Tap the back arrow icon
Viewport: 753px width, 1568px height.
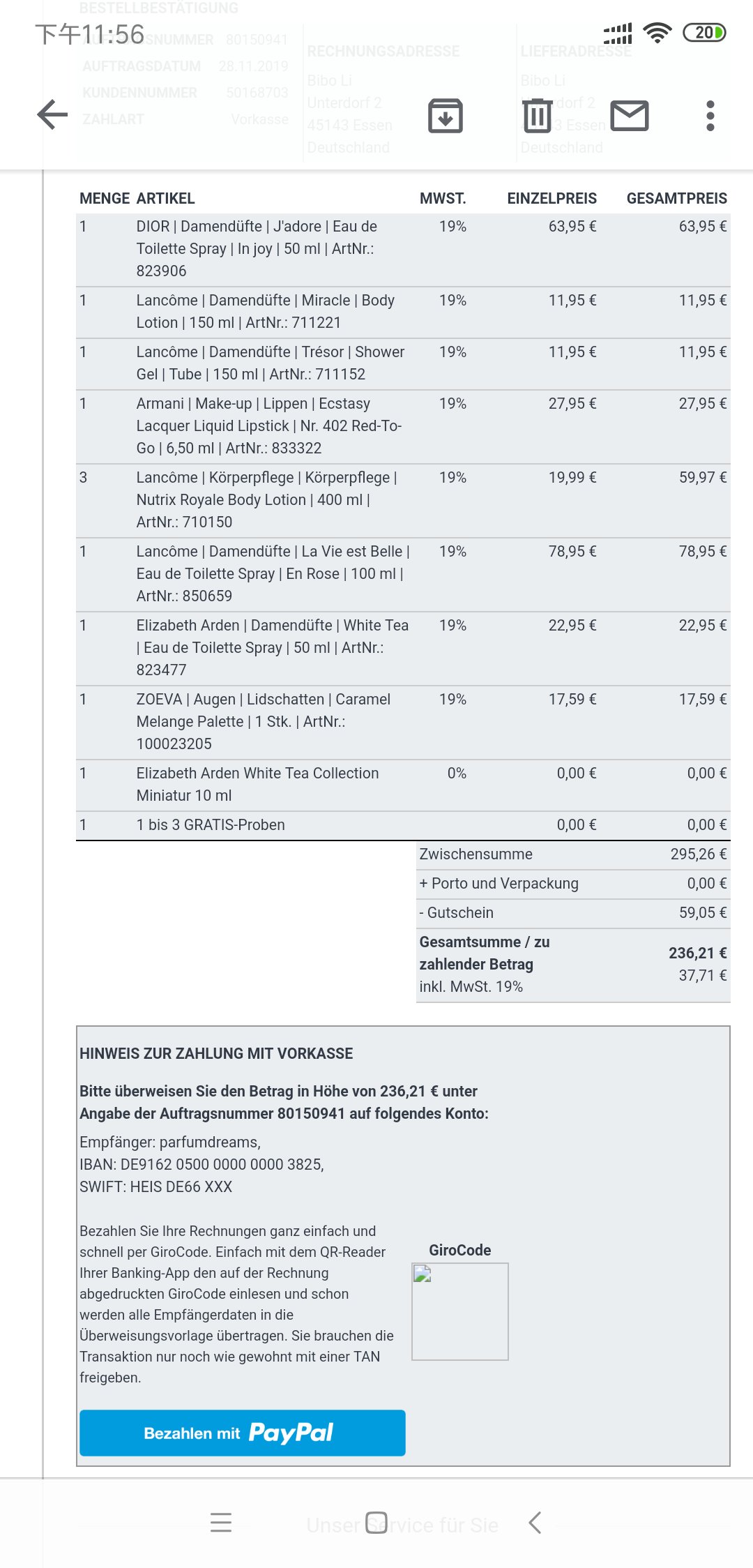pyautogui.click(x=52, y=115)
